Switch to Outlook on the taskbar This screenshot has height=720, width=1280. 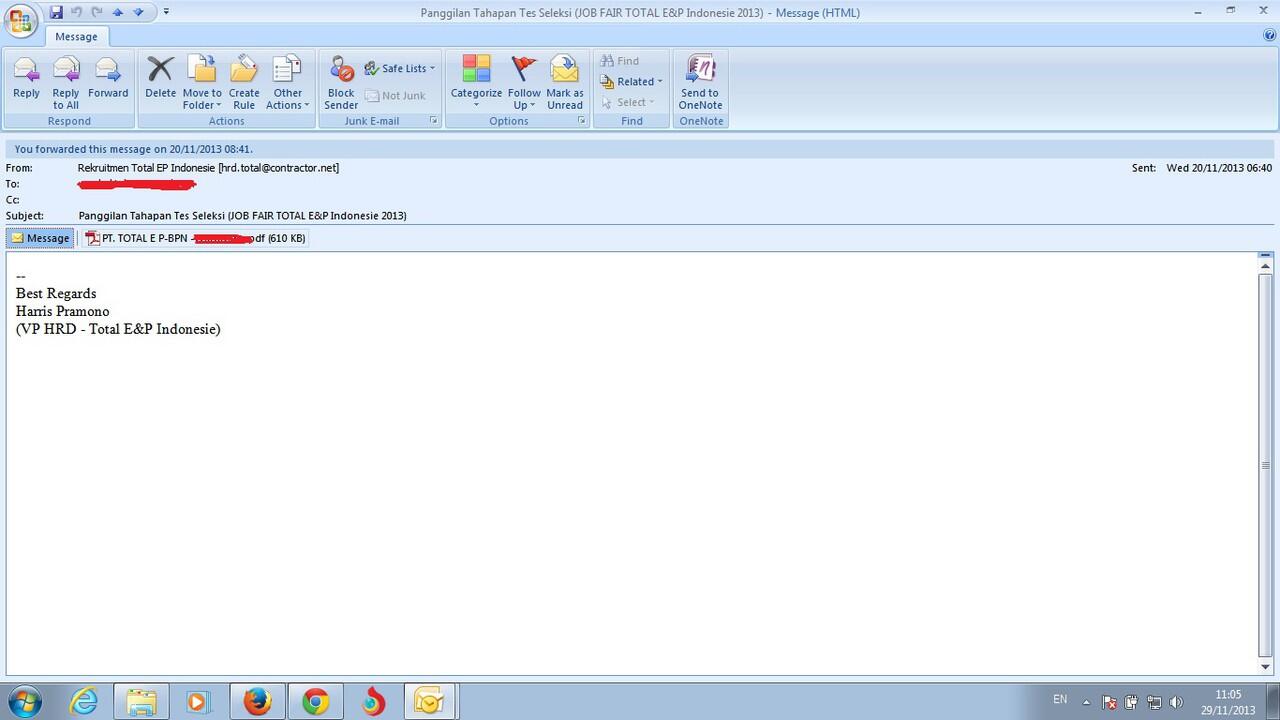coord(430,702)
